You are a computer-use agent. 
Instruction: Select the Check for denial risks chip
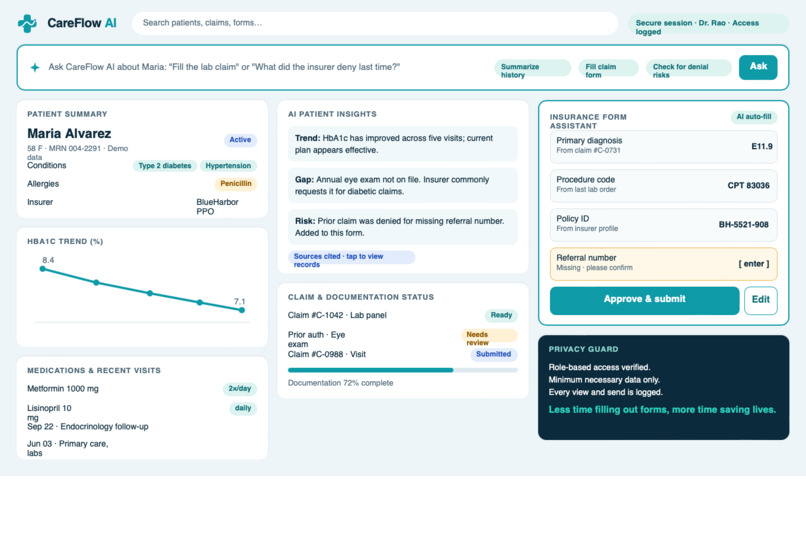pos(688,68)
